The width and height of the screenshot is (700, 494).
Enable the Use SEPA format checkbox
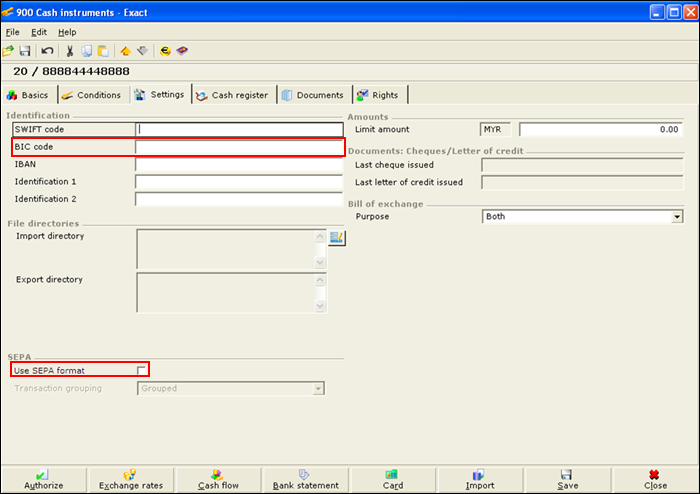tap(141, 370)
